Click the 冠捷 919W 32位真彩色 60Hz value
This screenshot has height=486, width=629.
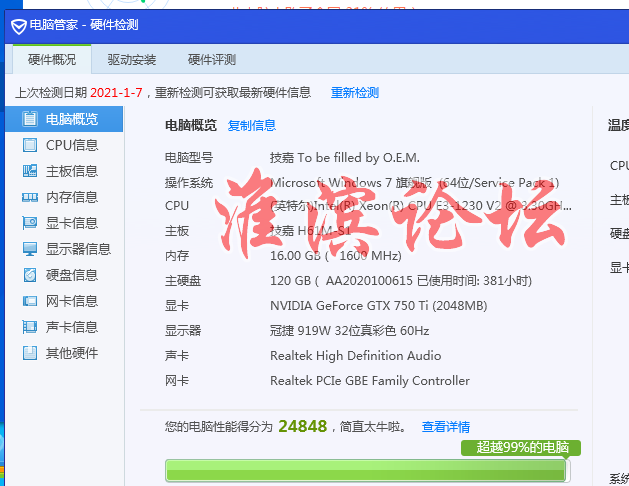pos(349,331)
